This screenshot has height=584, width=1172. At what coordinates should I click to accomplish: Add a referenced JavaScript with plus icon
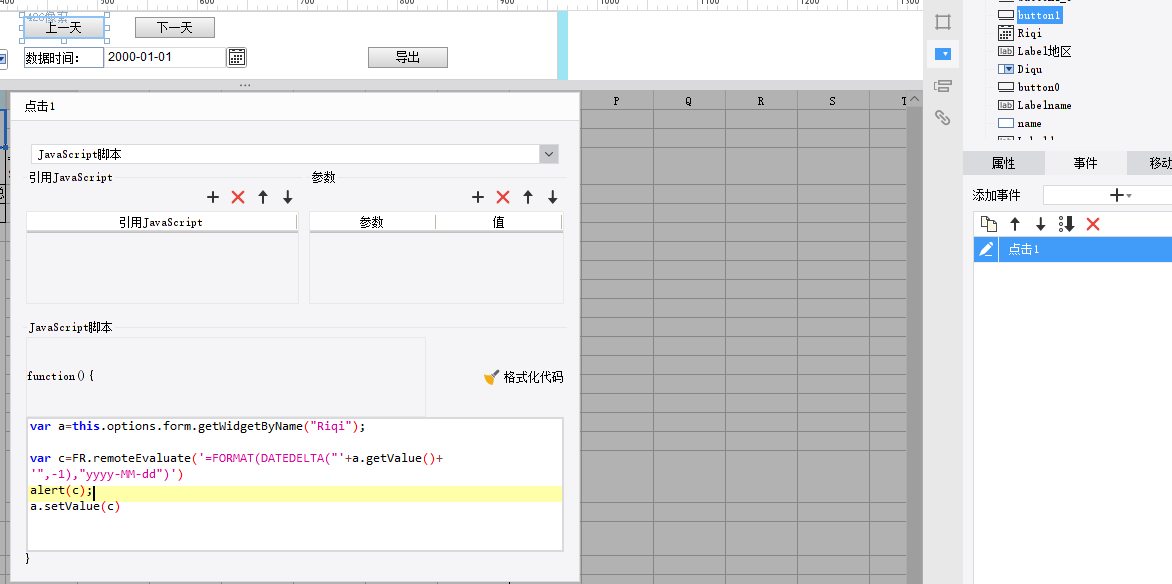point(213,197)
